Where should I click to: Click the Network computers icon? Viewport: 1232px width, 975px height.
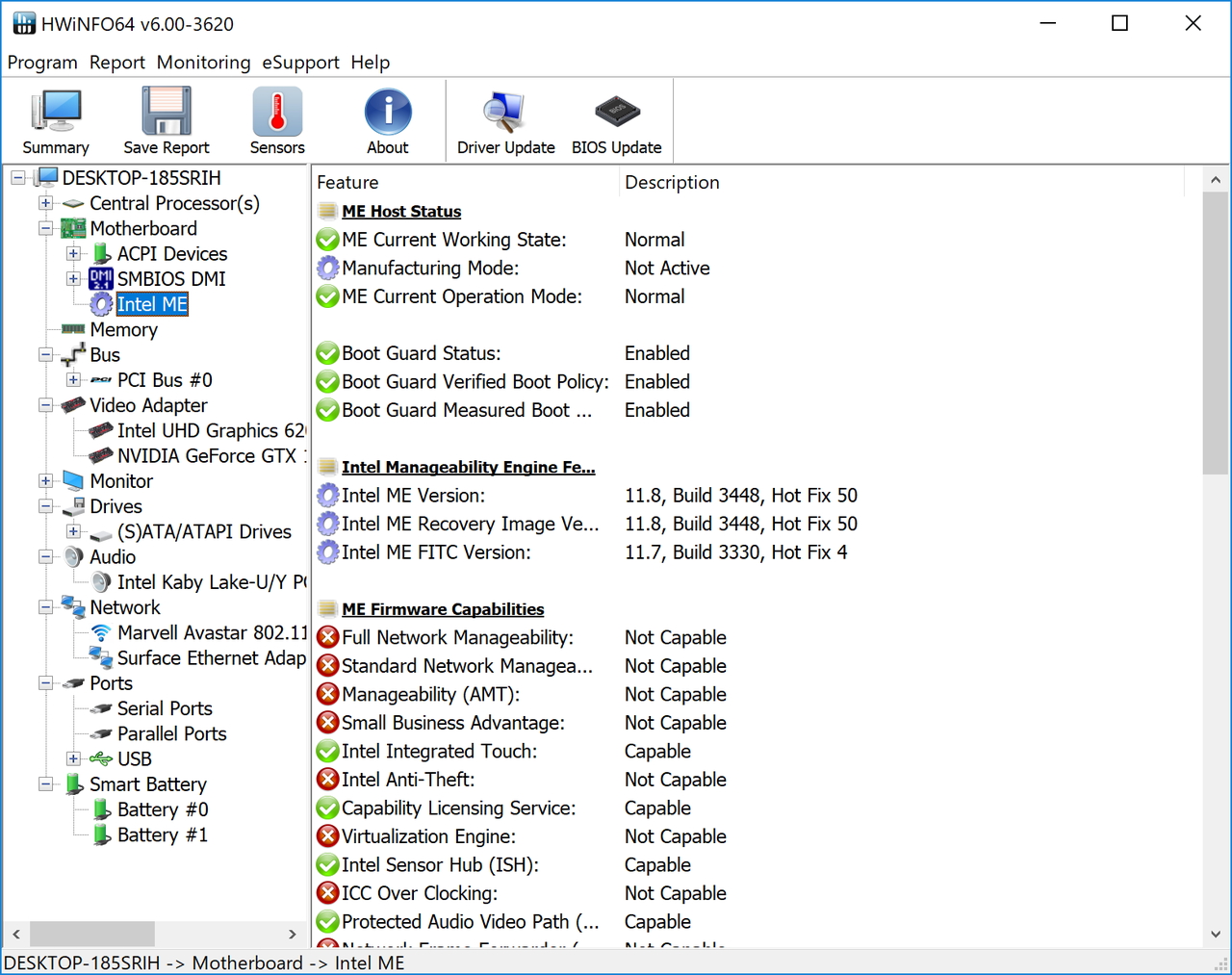(73, 607)
